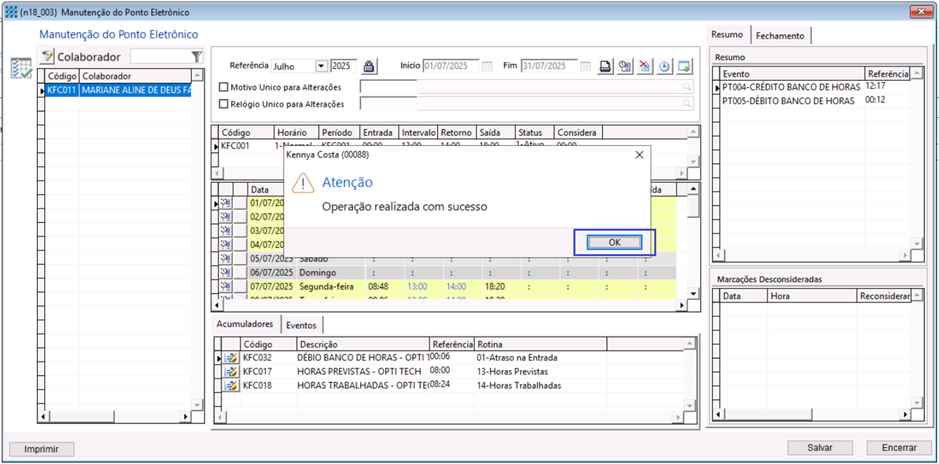Click the Imprimir button
This screenshot has height=464, width=939.
pyautogui.click(x=41, y=447)
